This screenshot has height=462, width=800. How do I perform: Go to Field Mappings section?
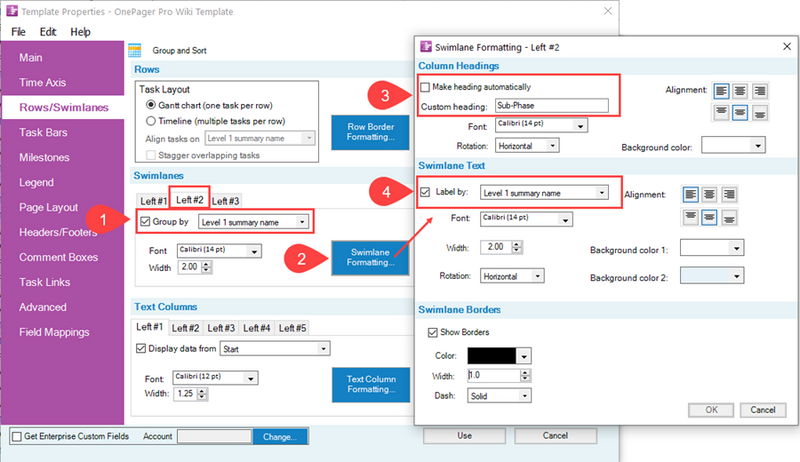pyautogui.click(x=54, y=332)
